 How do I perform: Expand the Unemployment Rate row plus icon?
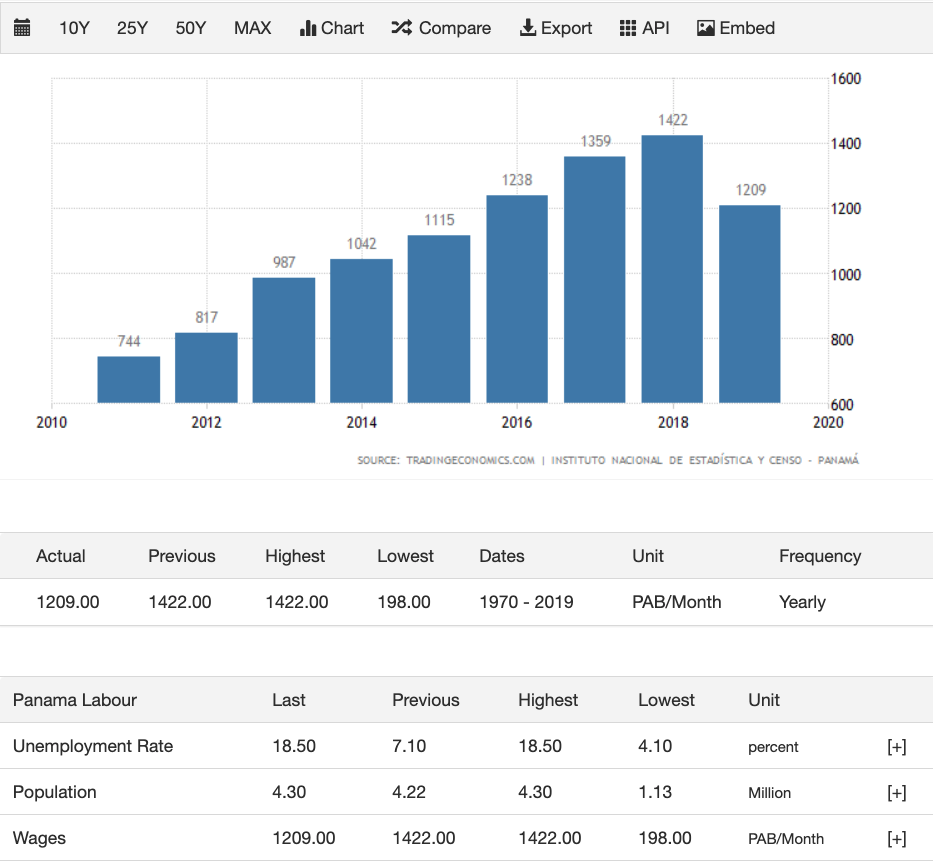[896, 746]
